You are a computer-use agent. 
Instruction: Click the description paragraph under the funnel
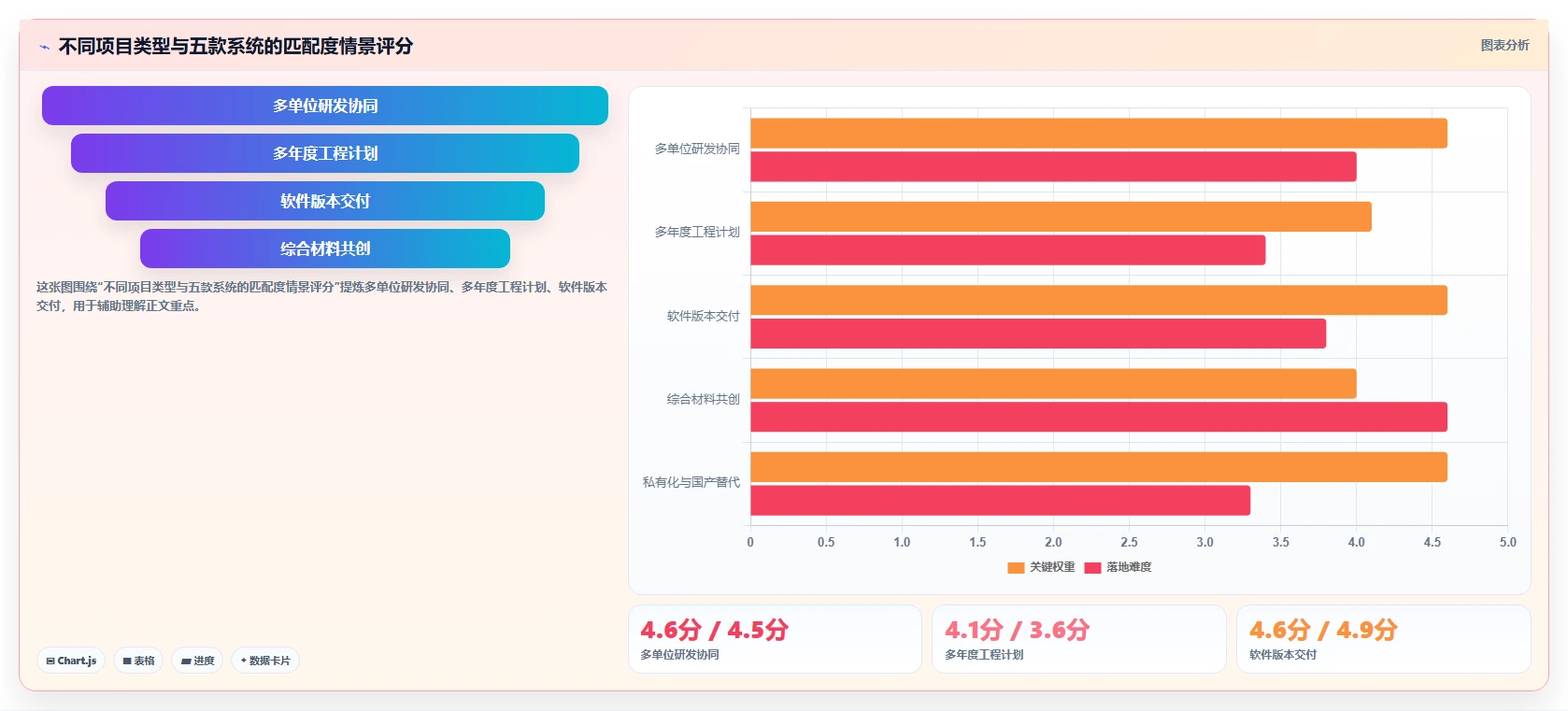[x=321, y=296]
